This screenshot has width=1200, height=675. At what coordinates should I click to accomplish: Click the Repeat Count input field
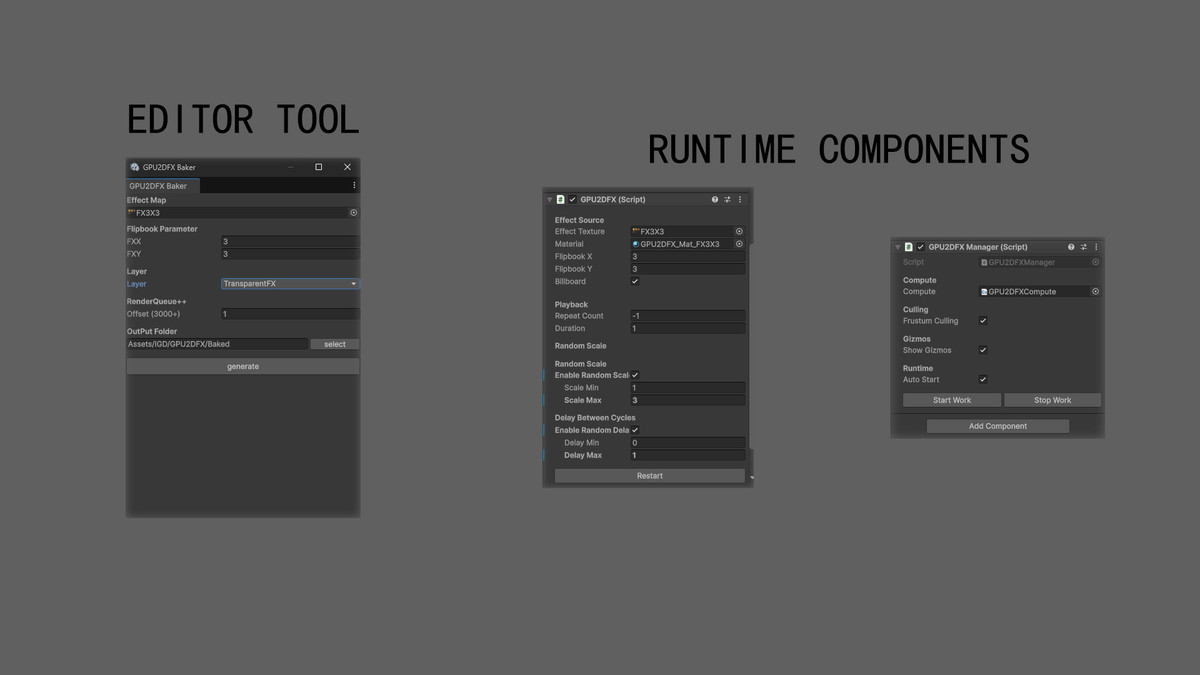click(687, 316)
